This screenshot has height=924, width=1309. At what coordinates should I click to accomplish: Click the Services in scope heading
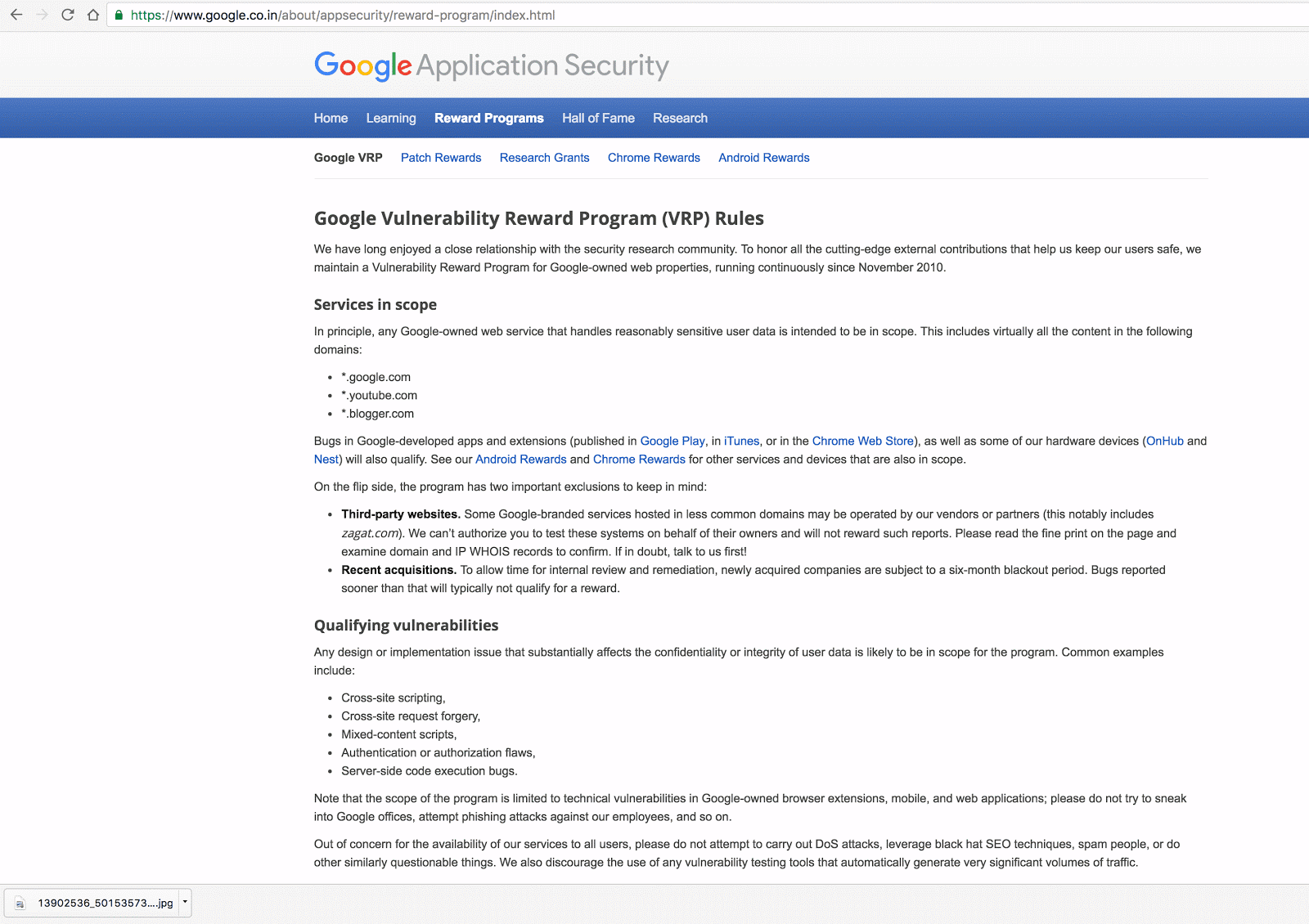[x=376, y=305]
